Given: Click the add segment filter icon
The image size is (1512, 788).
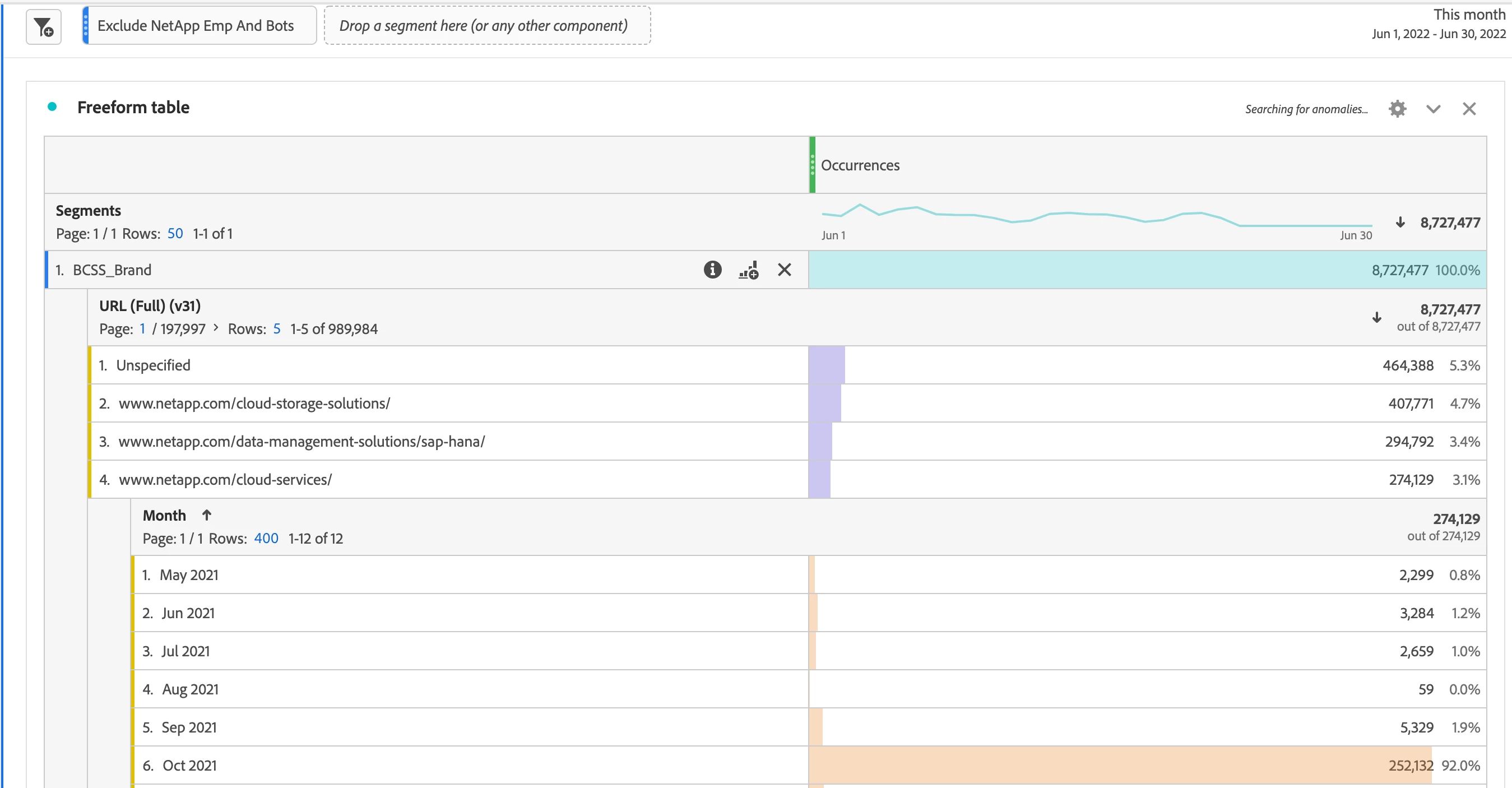Looking at the screenshot, I should (x=44, y=27).
